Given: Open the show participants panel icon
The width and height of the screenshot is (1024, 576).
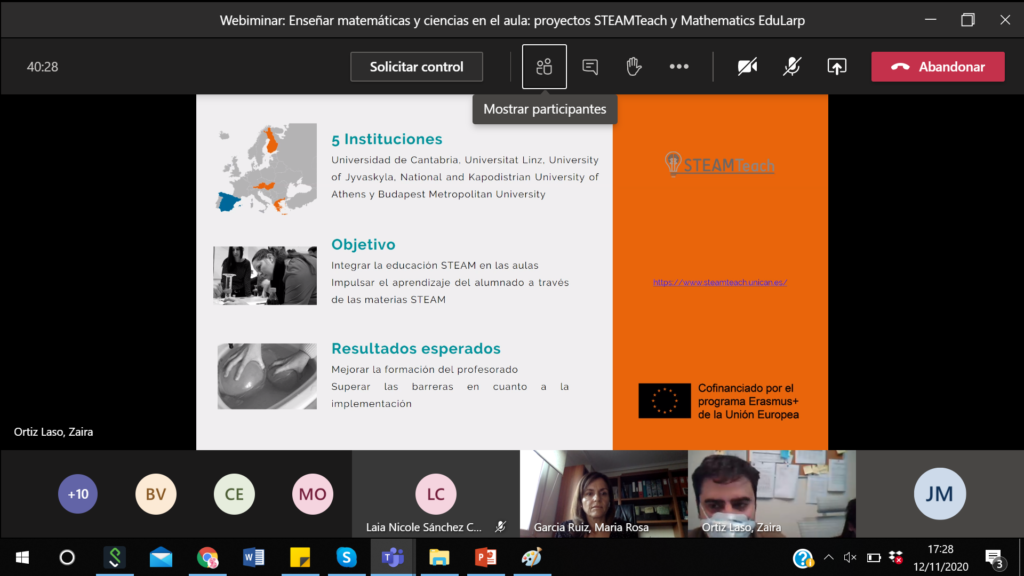Looking at the screenshot, I should tap(544, 67).
